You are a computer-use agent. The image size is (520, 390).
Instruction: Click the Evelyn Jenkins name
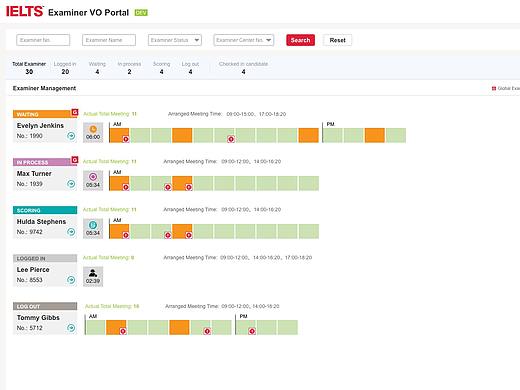pos(40,126)
